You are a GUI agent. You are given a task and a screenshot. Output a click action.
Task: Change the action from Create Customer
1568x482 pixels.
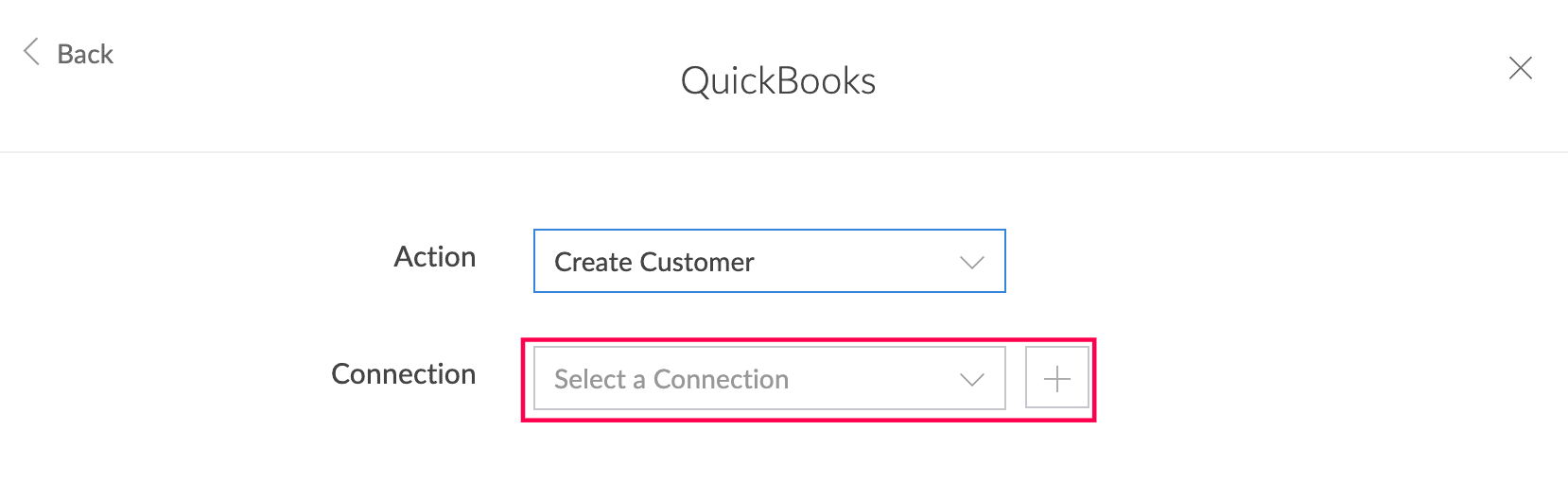(x=770, y=261)
